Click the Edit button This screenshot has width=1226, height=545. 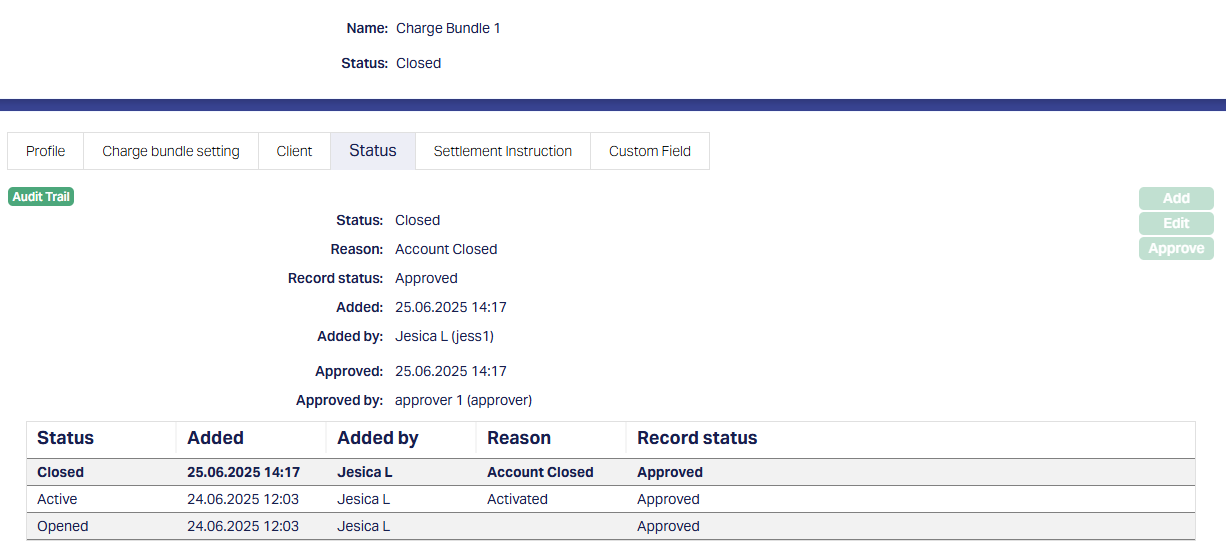pos(1176,223)
